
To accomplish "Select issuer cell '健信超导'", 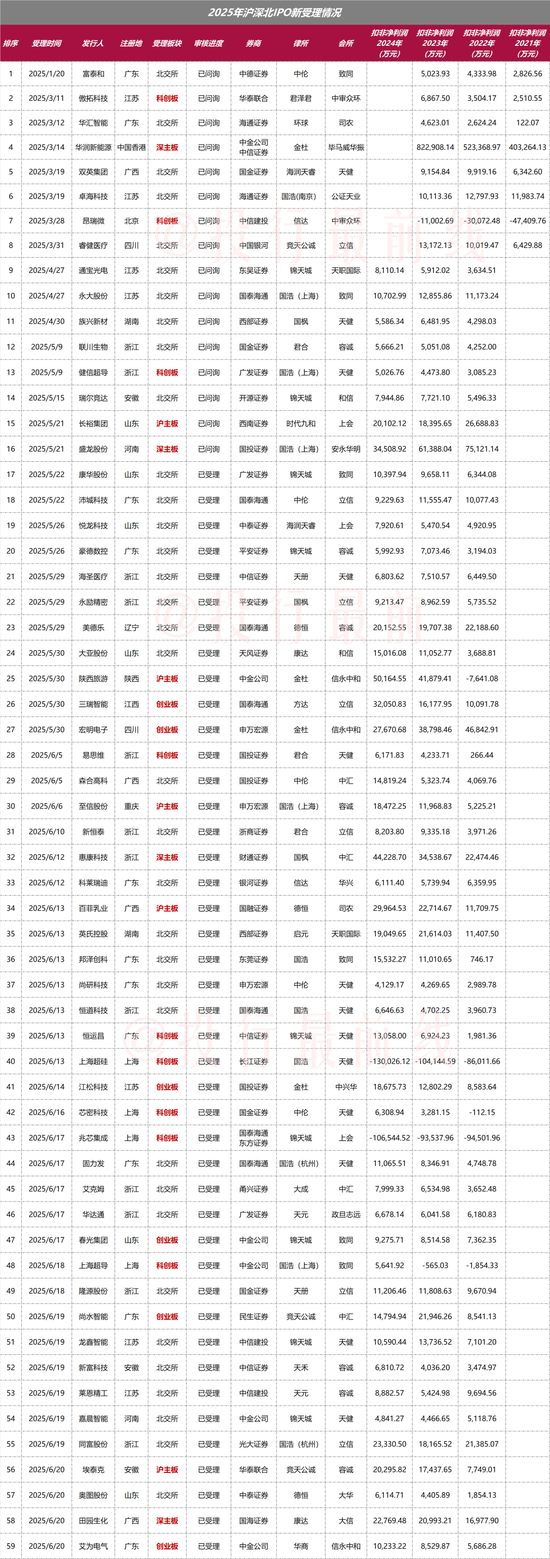I will pos(93,371).
